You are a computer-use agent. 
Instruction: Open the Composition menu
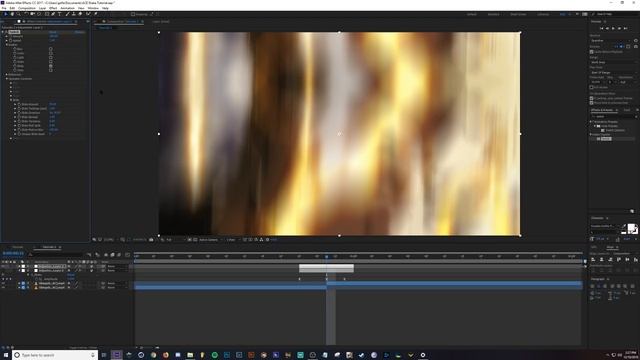coord(27,8)
